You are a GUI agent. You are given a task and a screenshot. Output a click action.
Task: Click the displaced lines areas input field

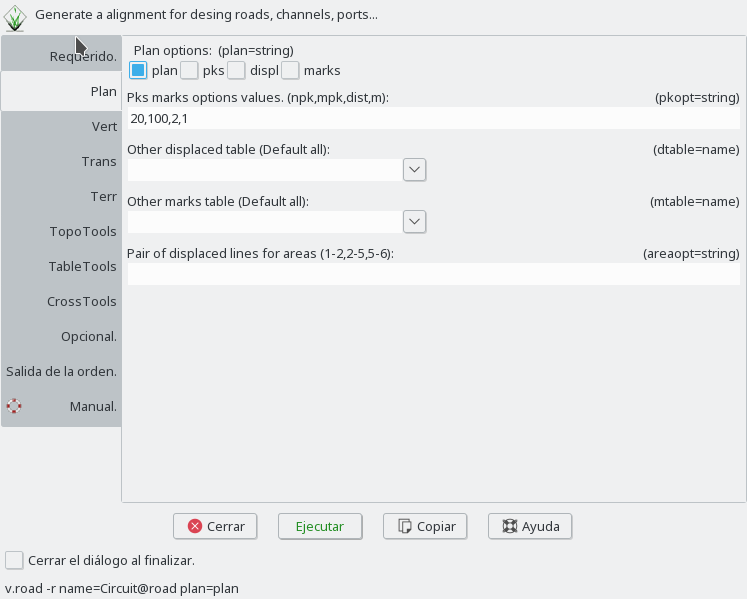[433, 274]
